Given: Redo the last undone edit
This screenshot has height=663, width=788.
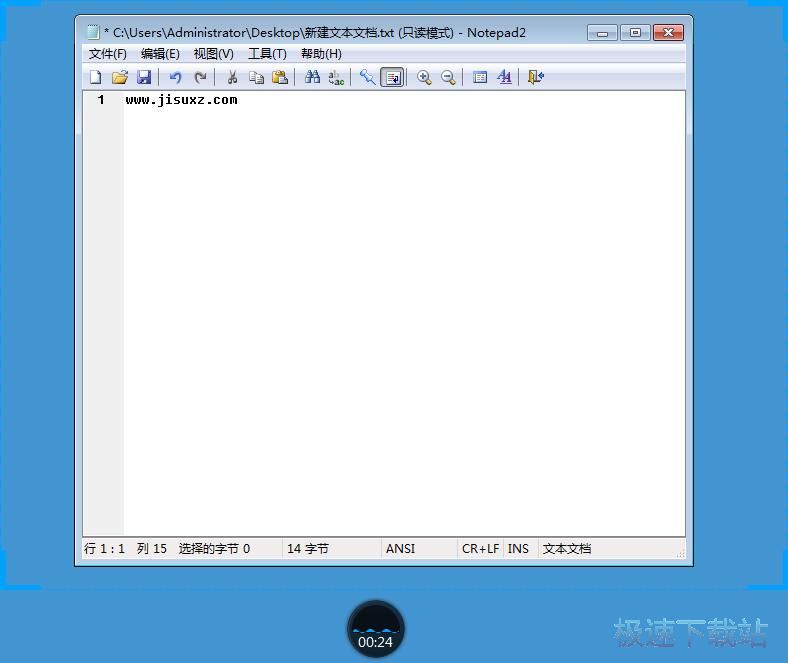Looking at the screenshot, I should click(200, 77).
